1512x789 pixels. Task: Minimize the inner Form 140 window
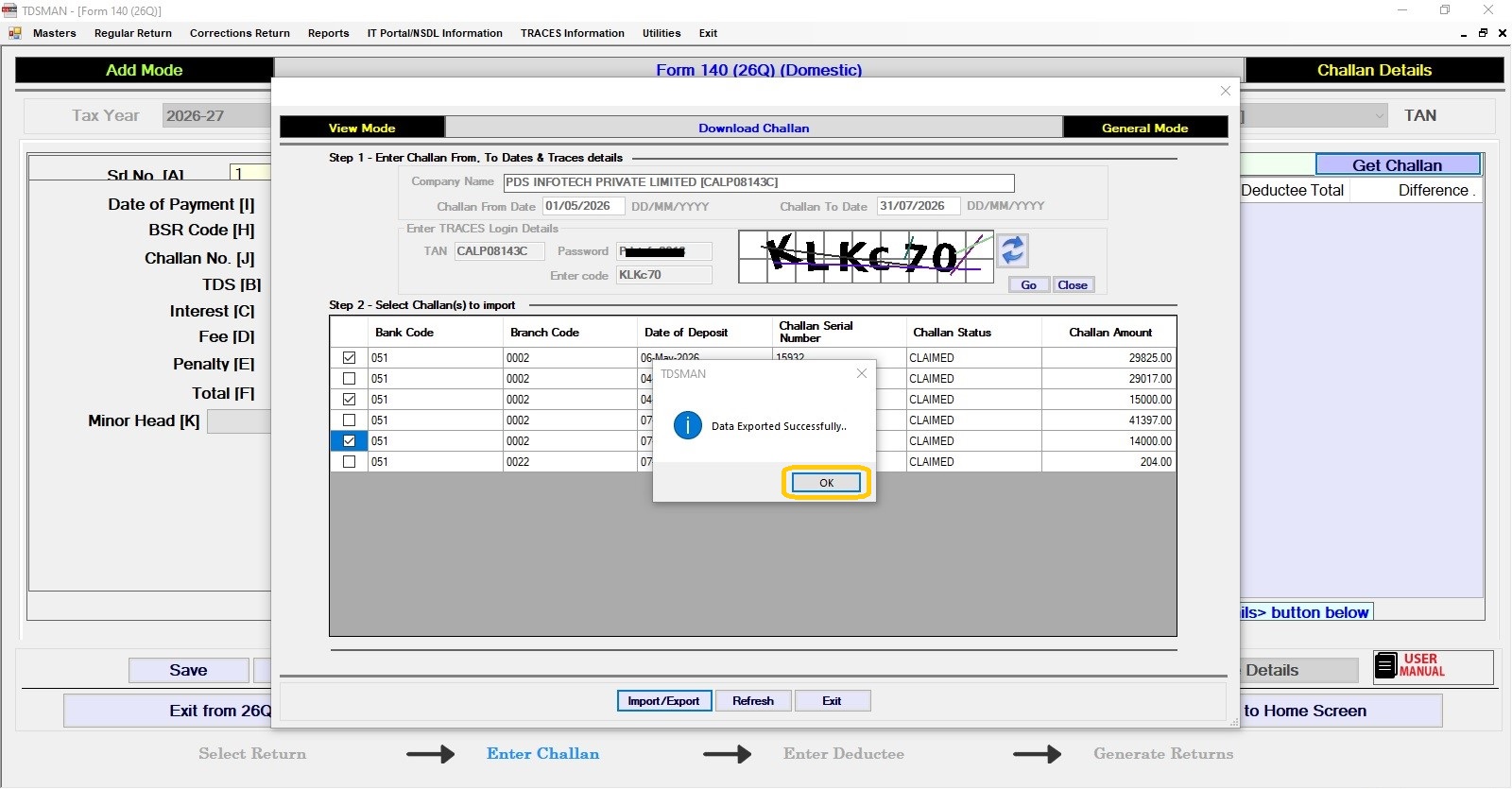(1464, 33)
